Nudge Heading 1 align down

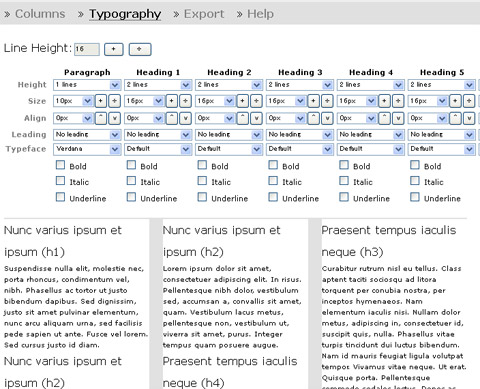pyautogui.click(x=185, y=118)
